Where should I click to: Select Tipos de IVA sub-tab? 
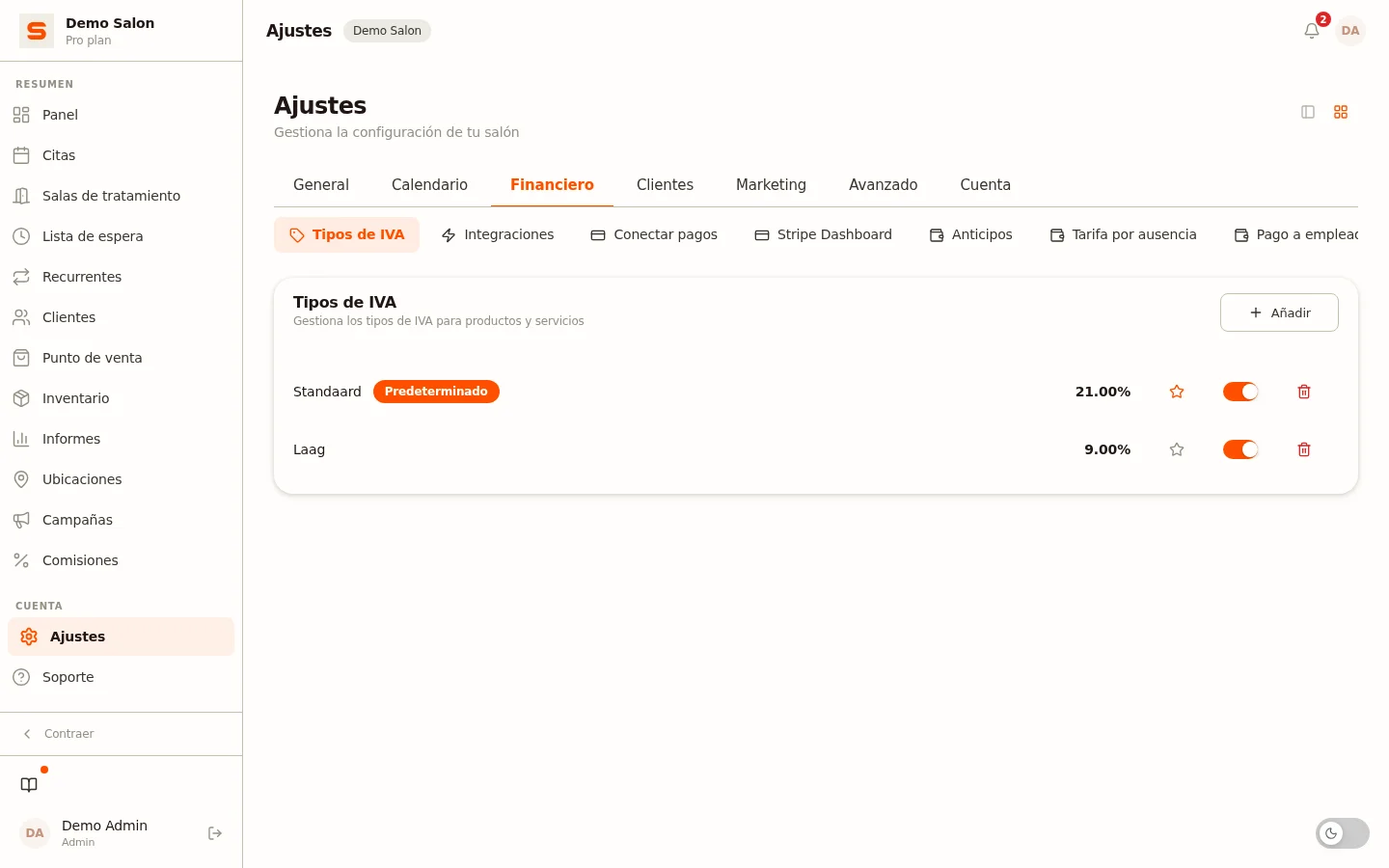pyautogui.click(x=347, y=234)
